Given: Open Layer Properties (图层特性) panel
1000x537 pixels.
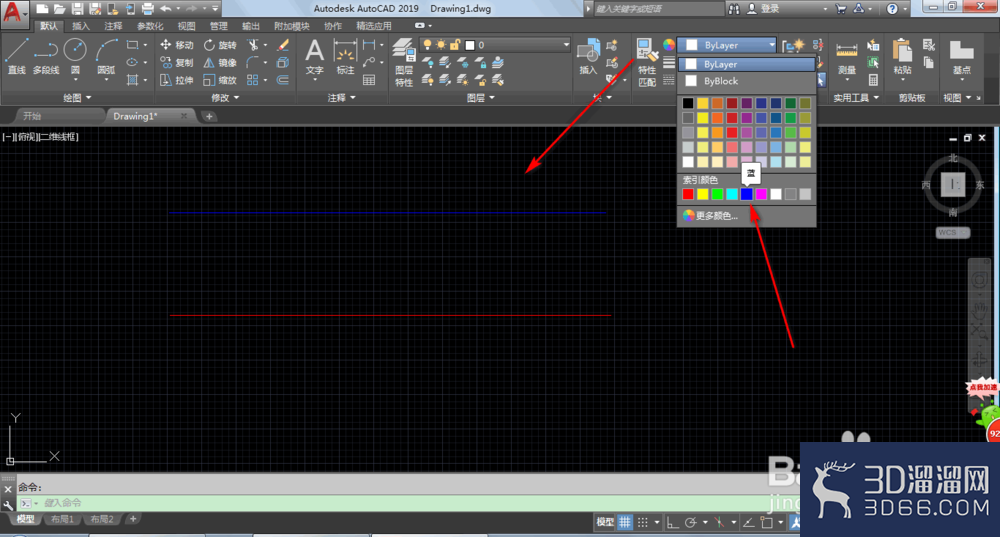Looking at the screenshot, I should coord(403,62).
